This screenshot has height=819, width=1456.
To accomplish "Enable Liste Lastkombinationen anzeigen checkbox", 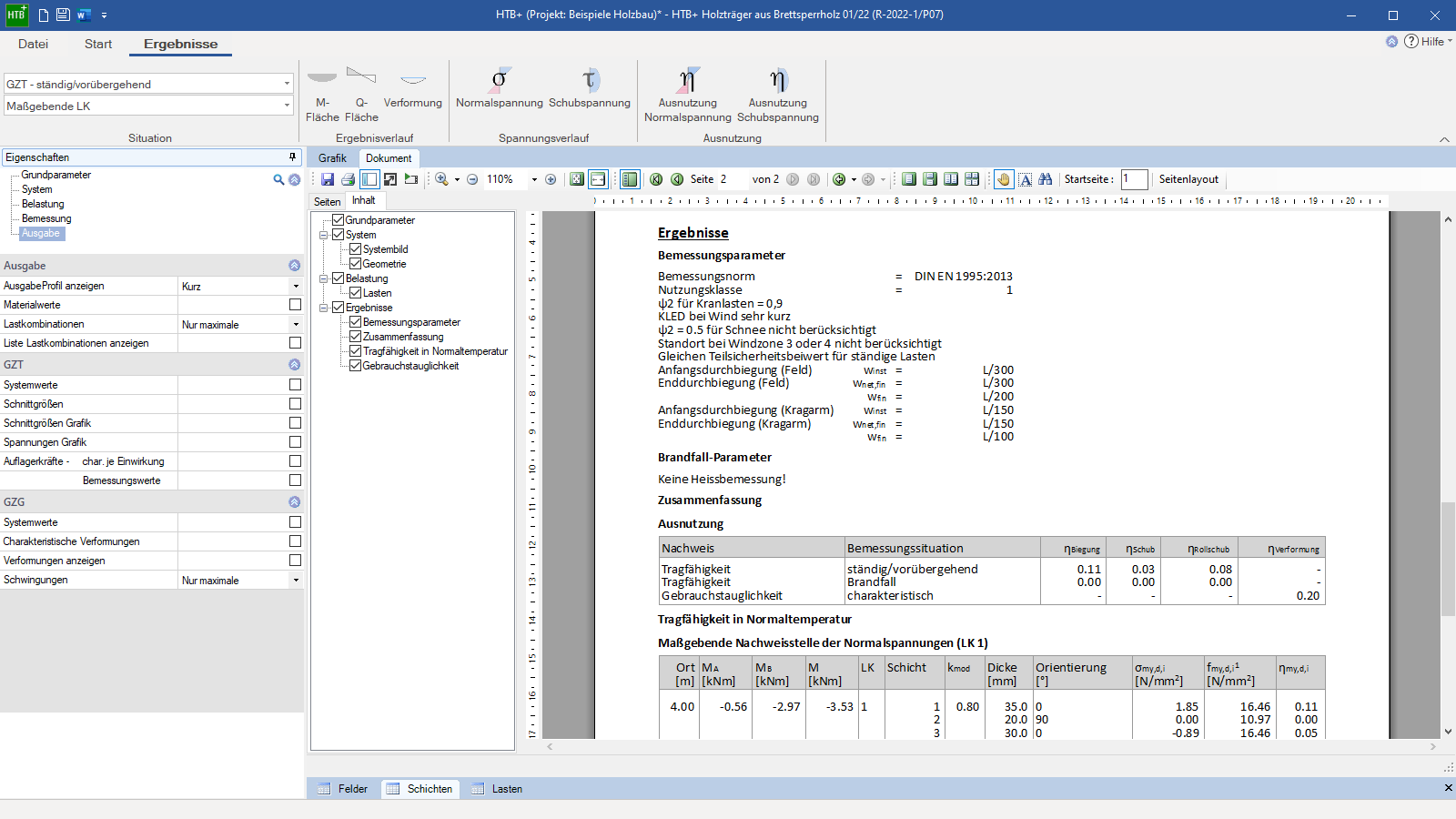I will click(x=295, y=343).
